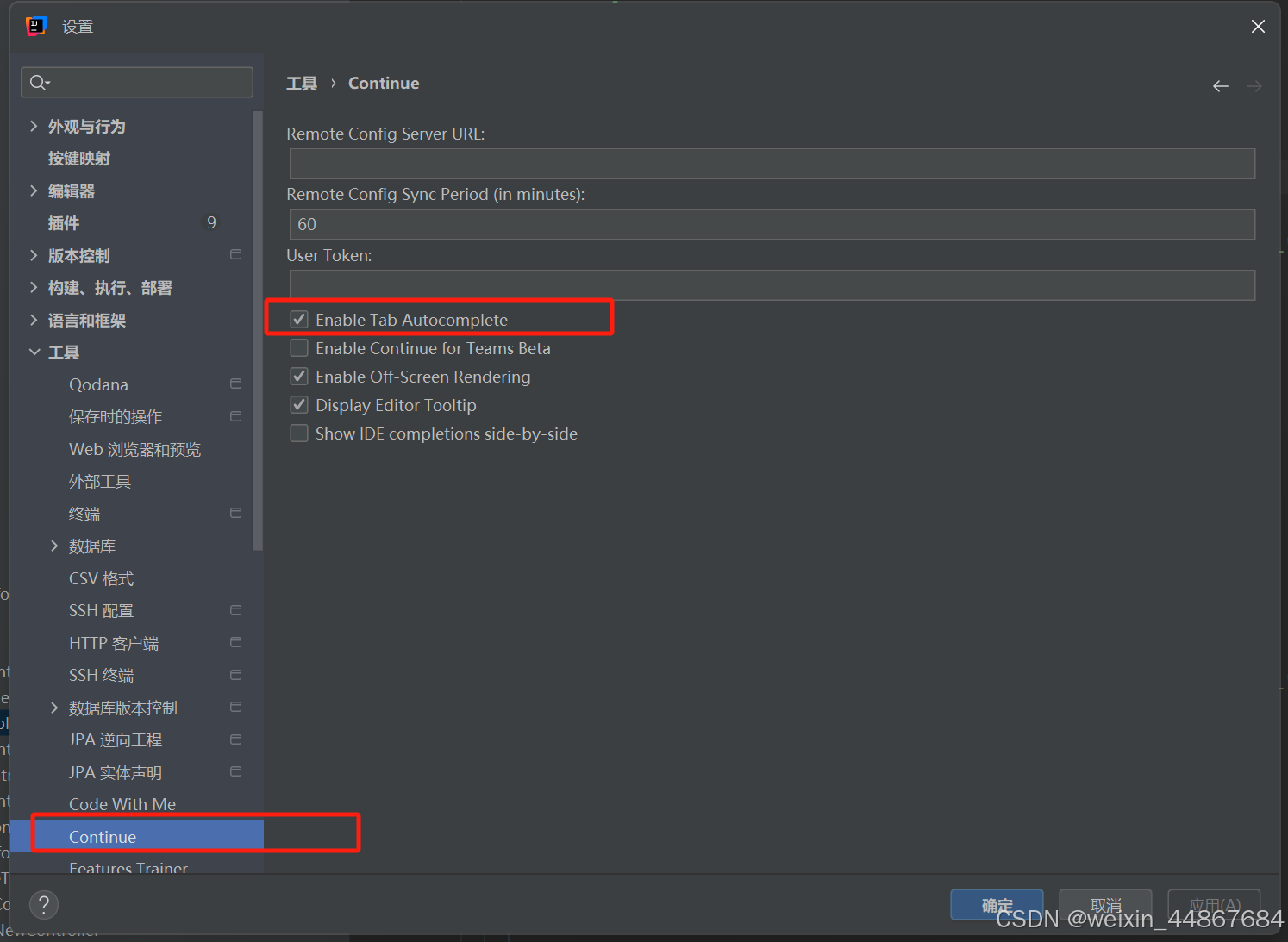The width and height of the screenshot is (1288, 942).
Task: Click the settings tree scrollbar
Action: tap(257, 331)
